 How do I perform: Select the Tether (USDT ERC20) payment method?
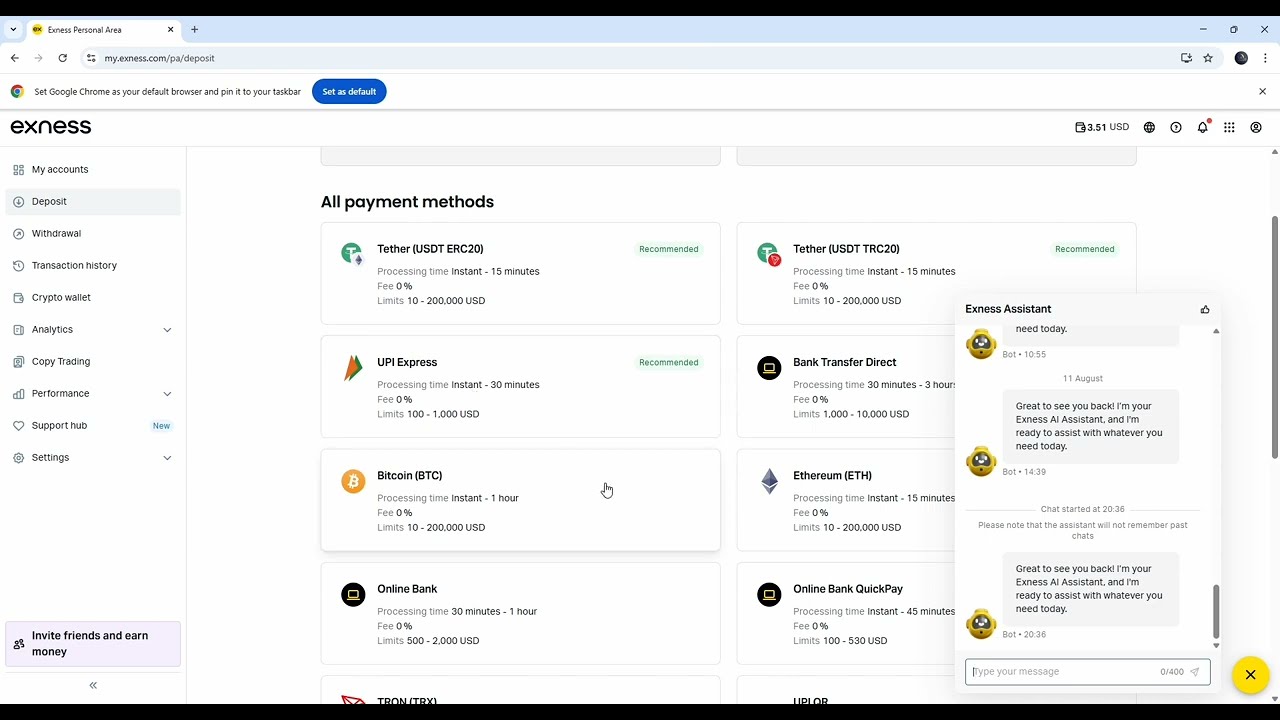pyautogui.click(x=520, y=273)
